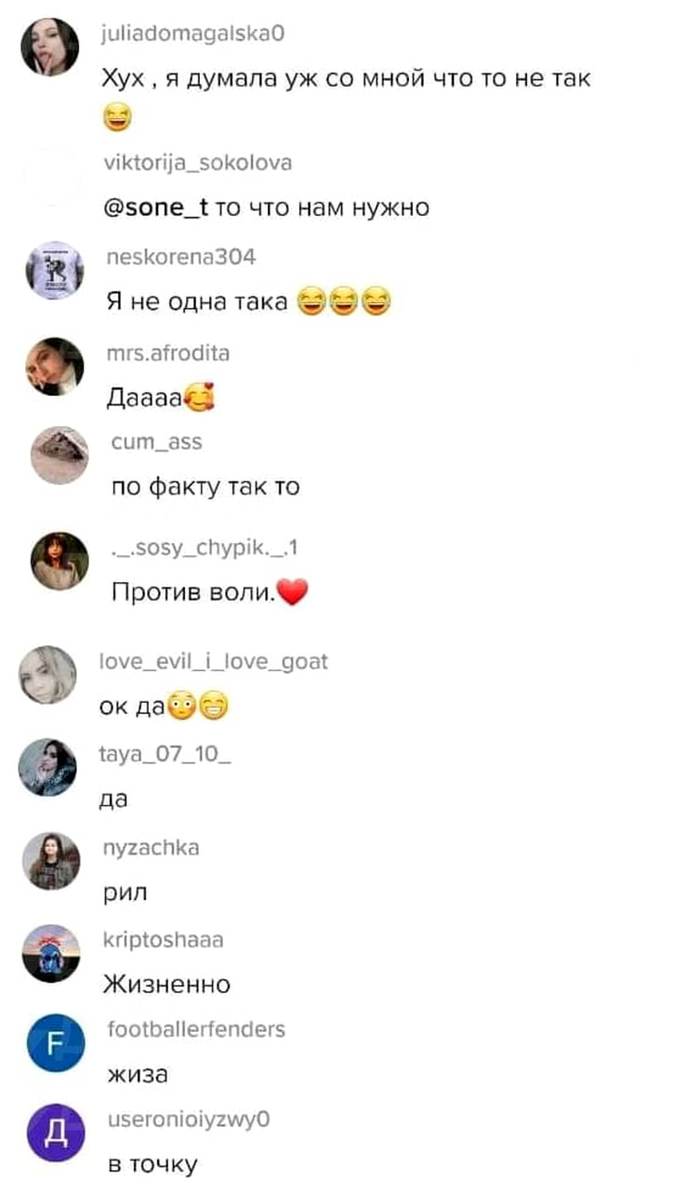Tap love_evil_i_love_goat profile picture

coord(48,675)
